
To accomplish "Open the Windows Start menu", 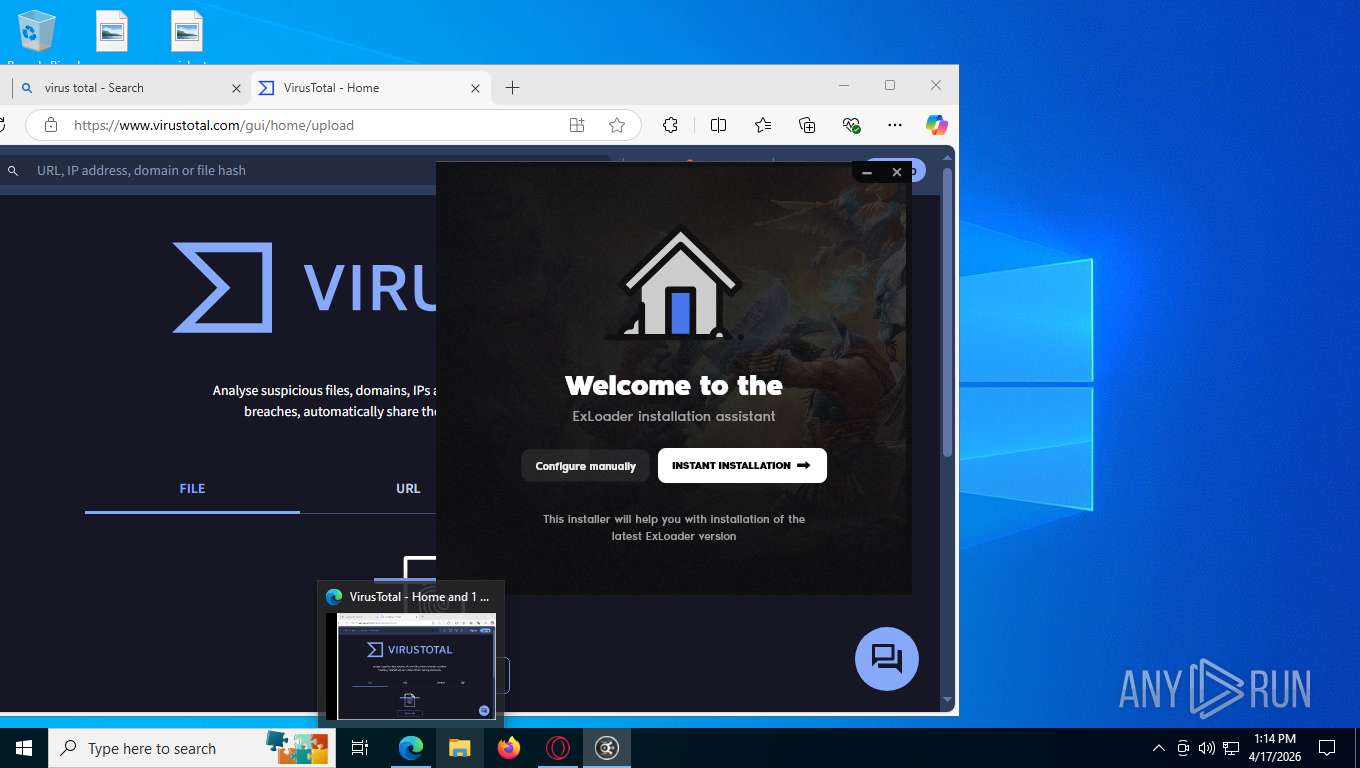I will coord(24,747).
